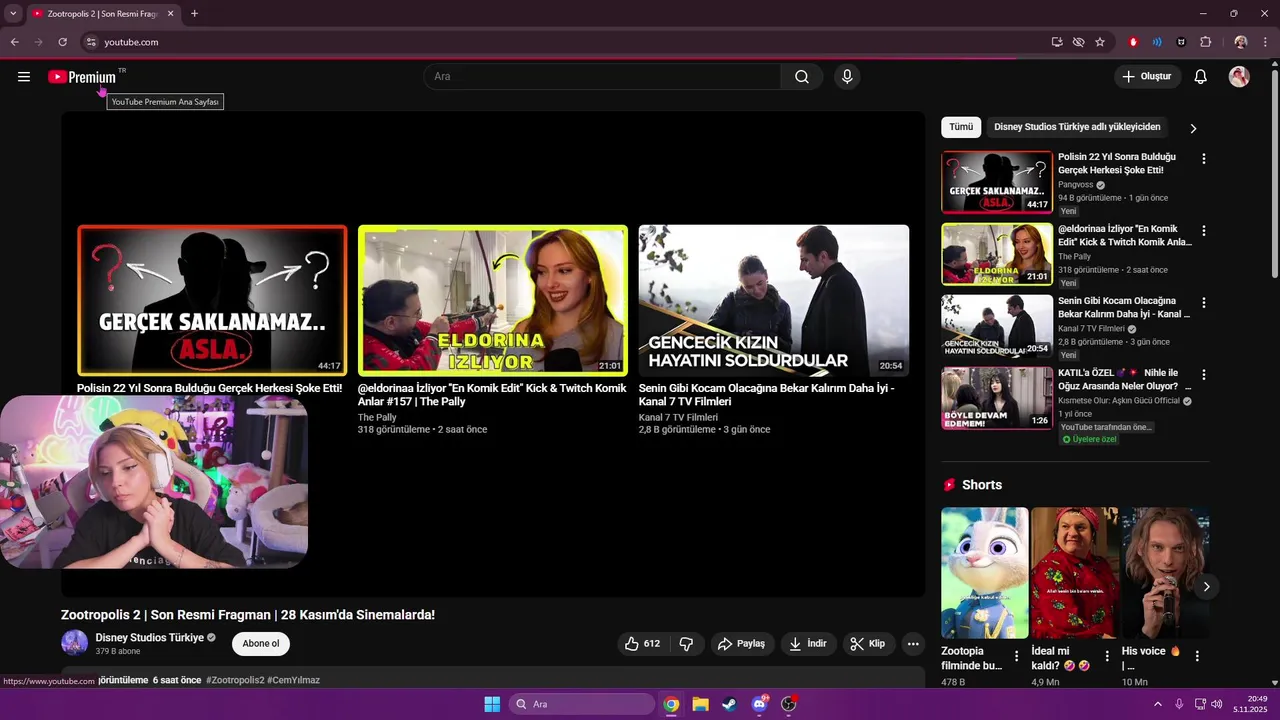This screenshot has width=1280, height=720.
Task: Open Disney Studios Türkiye channel name
Action: tap(150, 638)
